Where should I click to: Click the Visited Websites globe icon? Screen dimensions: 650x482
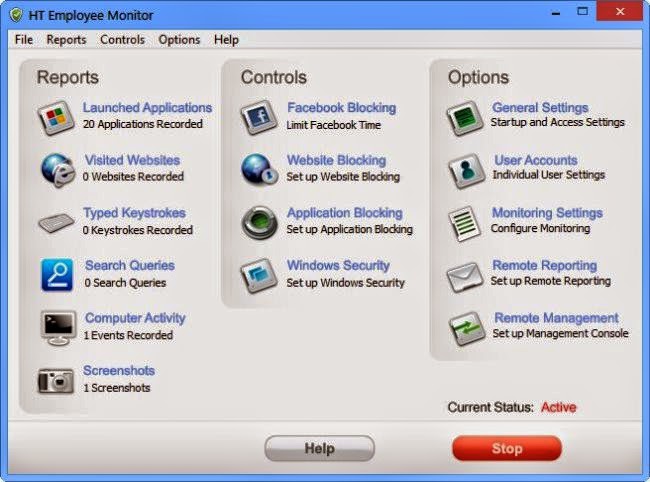[x=58, y=170]
